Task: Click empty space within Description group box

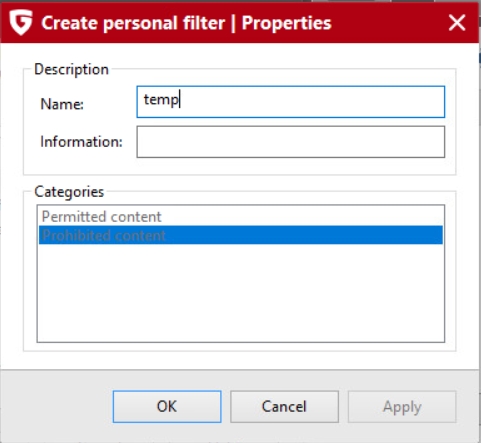Action: [x=240, y=166]
